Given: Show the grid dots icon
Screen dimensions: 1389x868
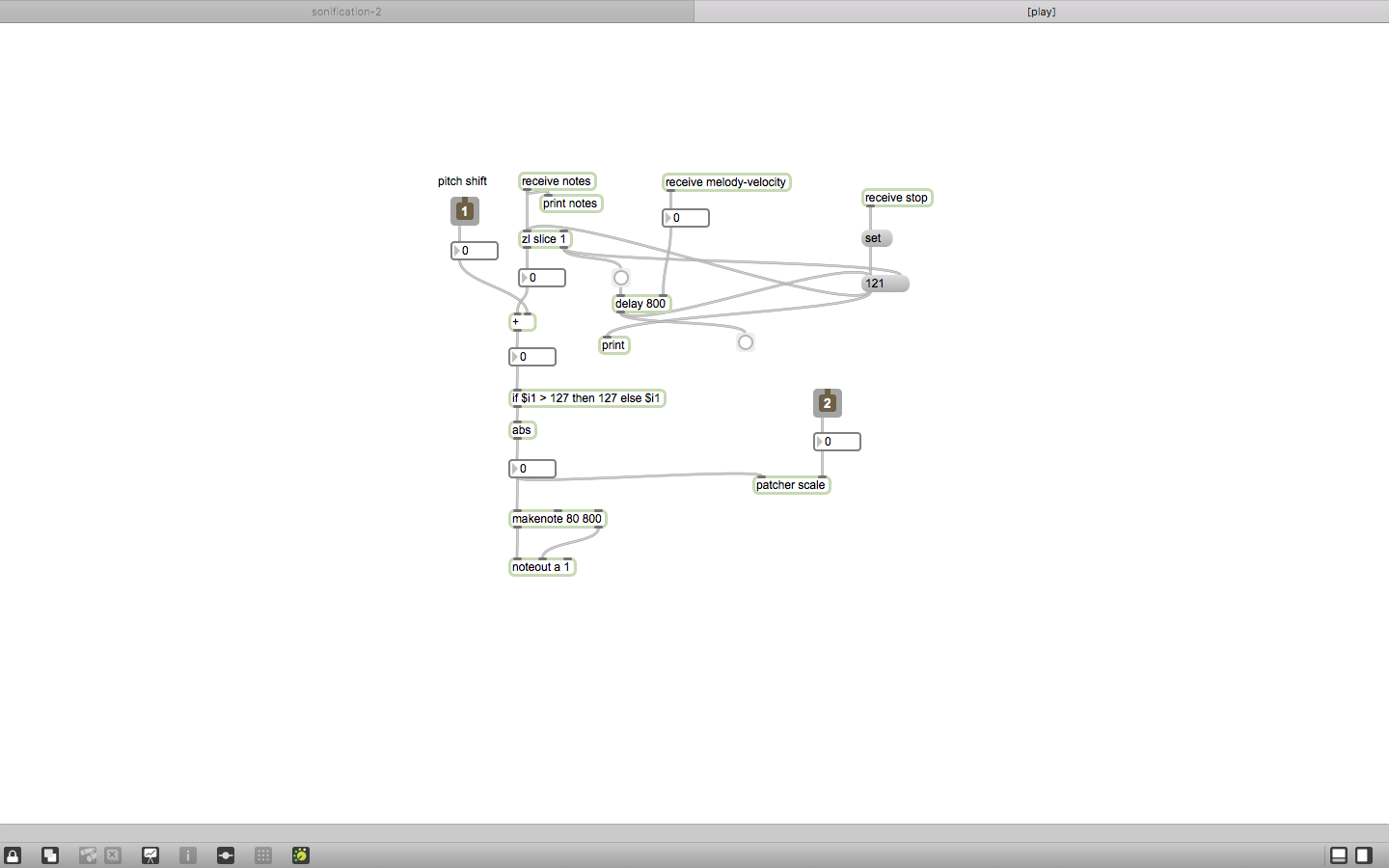Looking at the screenshot, I should pos(263,855).
